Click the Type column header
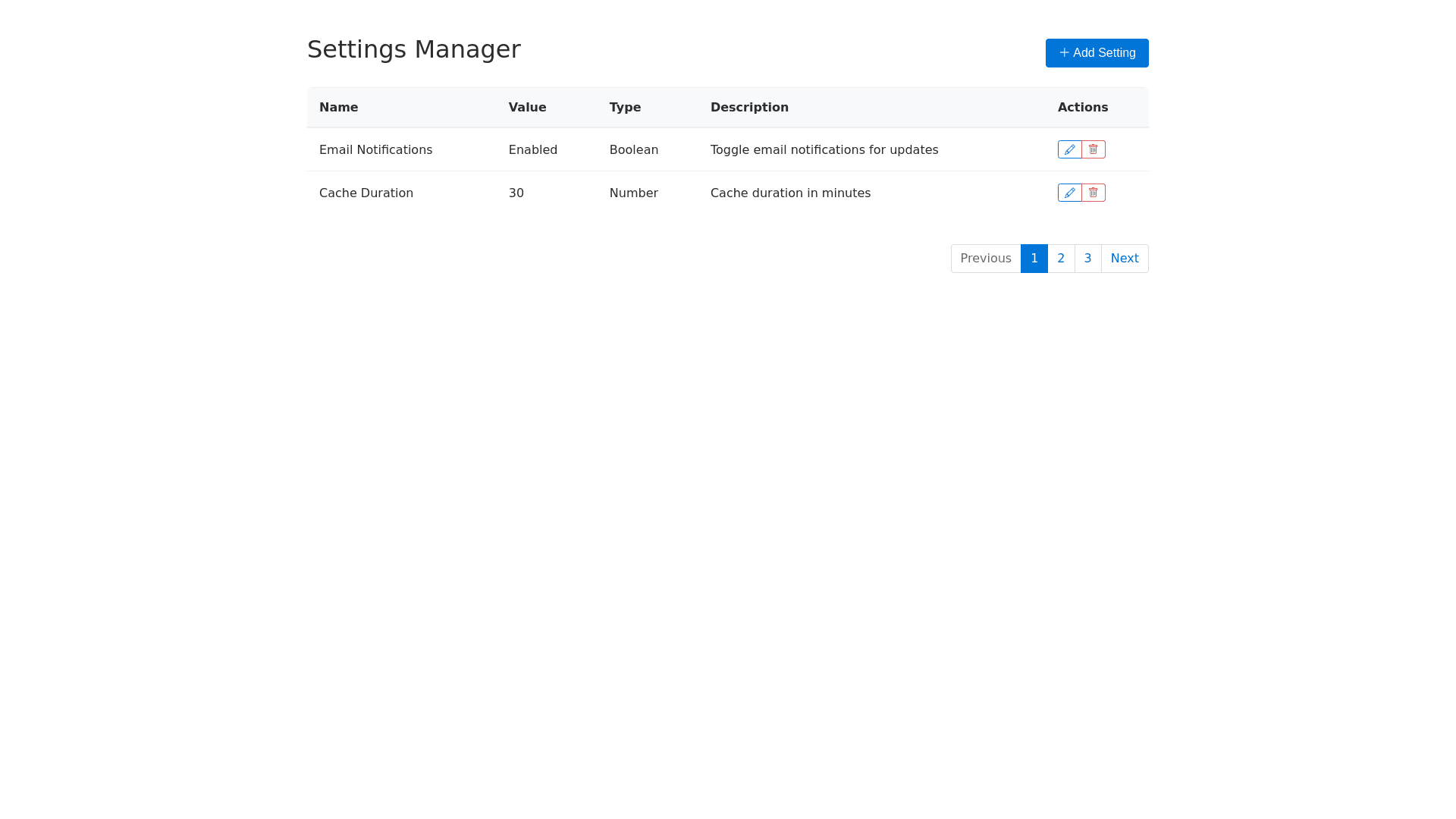This screenshot has height=819, width=1456. pos(625,108)
